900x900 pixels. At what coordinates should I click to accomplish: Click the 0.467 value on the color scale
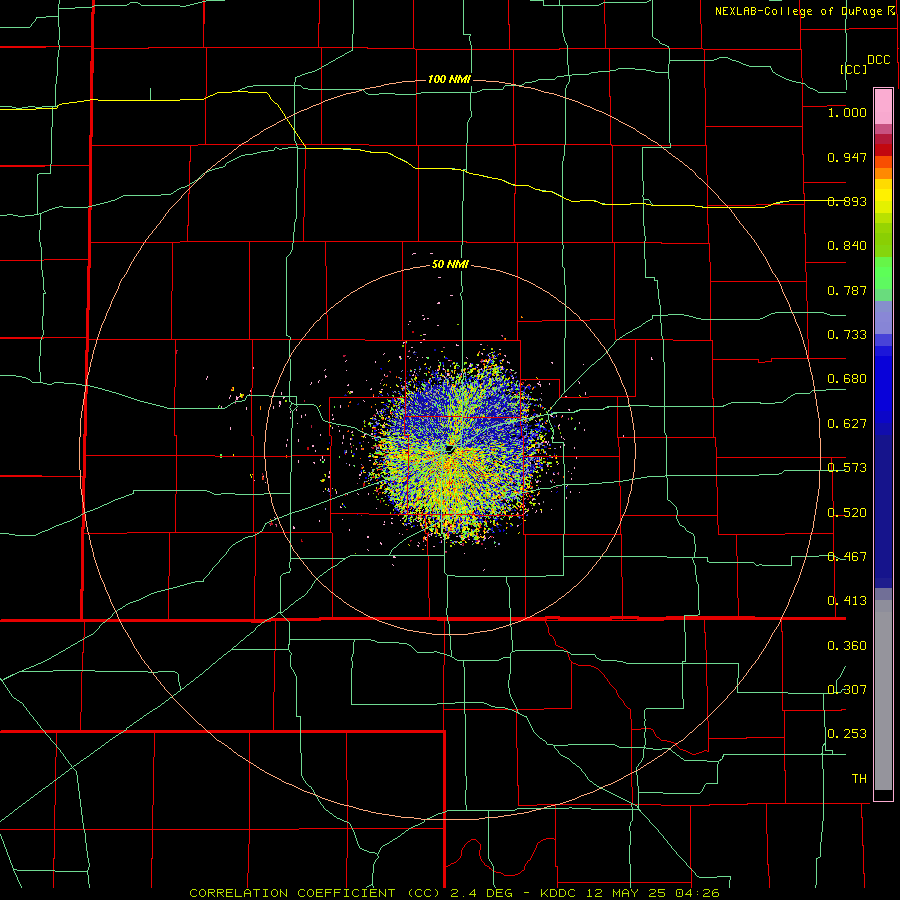pos(847,557)
